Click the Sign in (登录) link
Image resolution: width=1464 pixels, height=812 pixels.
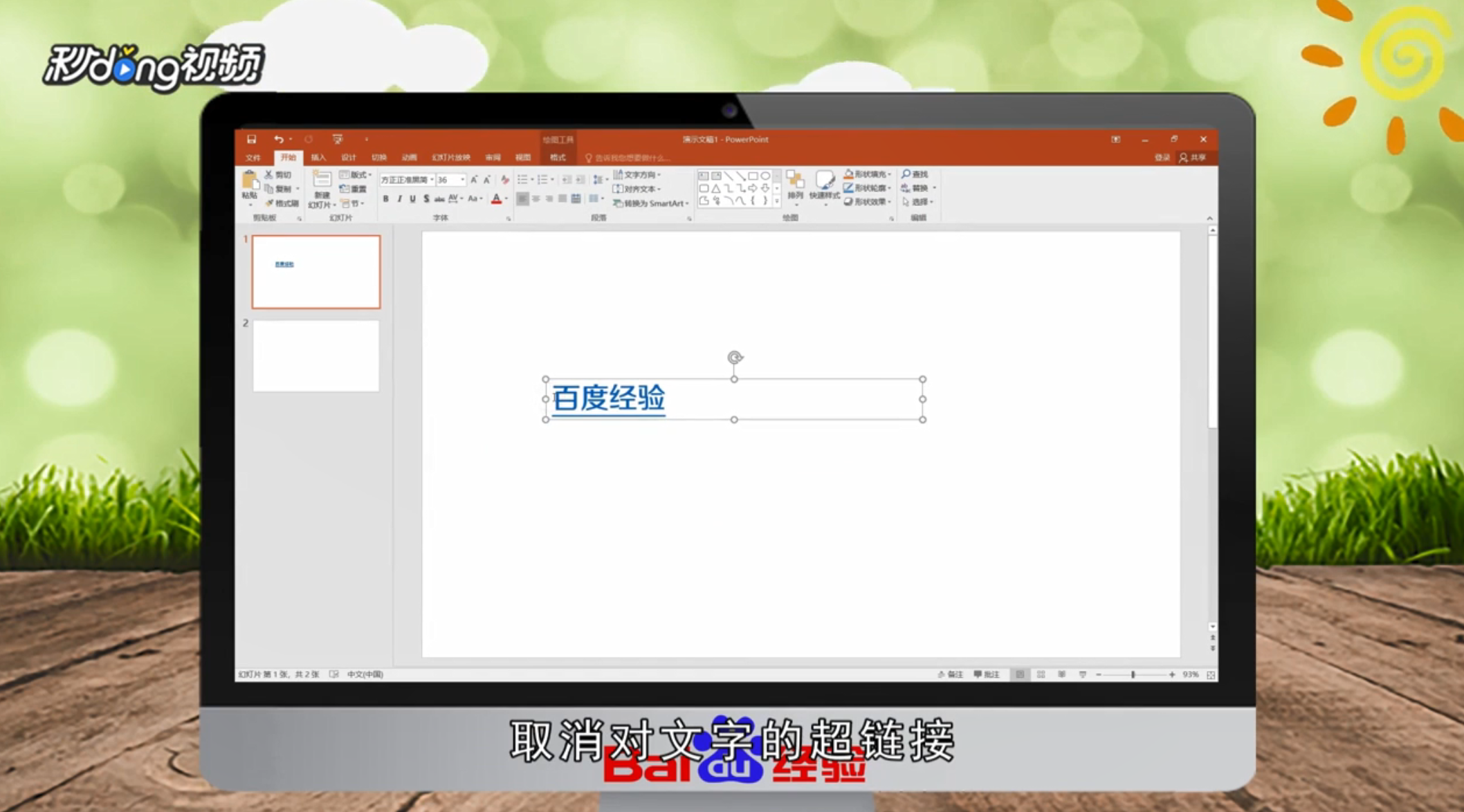pos(1162,158)
